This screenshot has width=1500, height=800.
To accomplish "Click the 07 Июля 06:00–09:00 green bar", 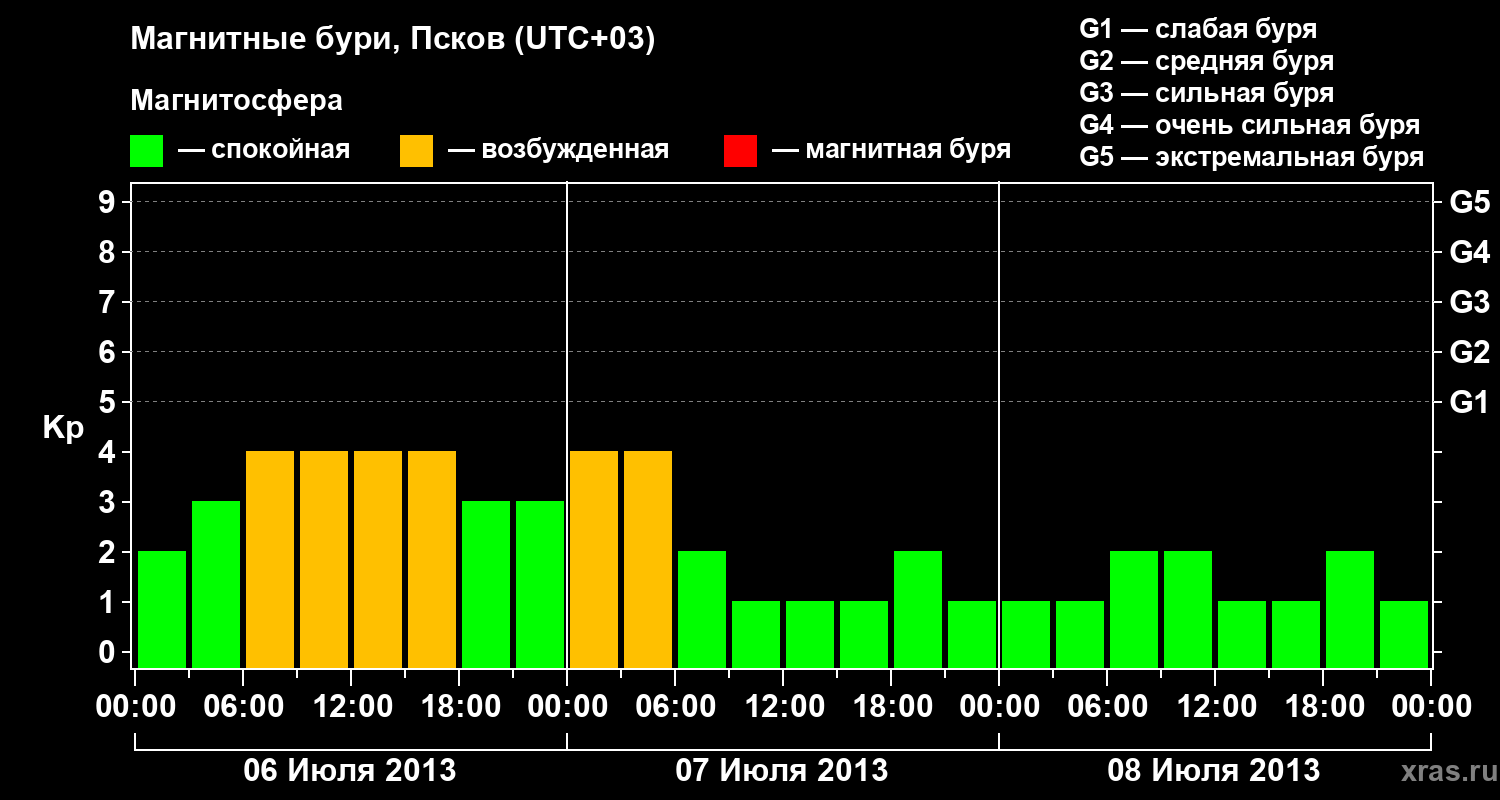I will click(702, 609).
